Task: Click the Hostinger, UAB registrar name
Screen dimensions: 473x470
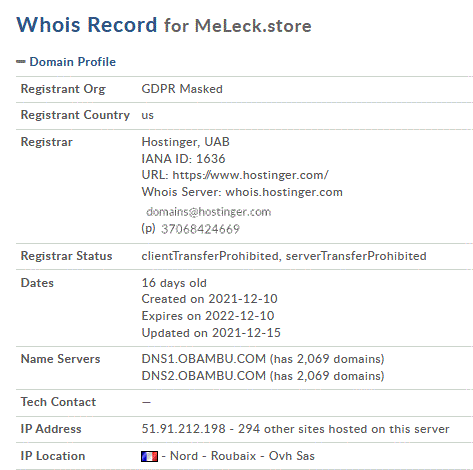Action: tap(186, 142)
